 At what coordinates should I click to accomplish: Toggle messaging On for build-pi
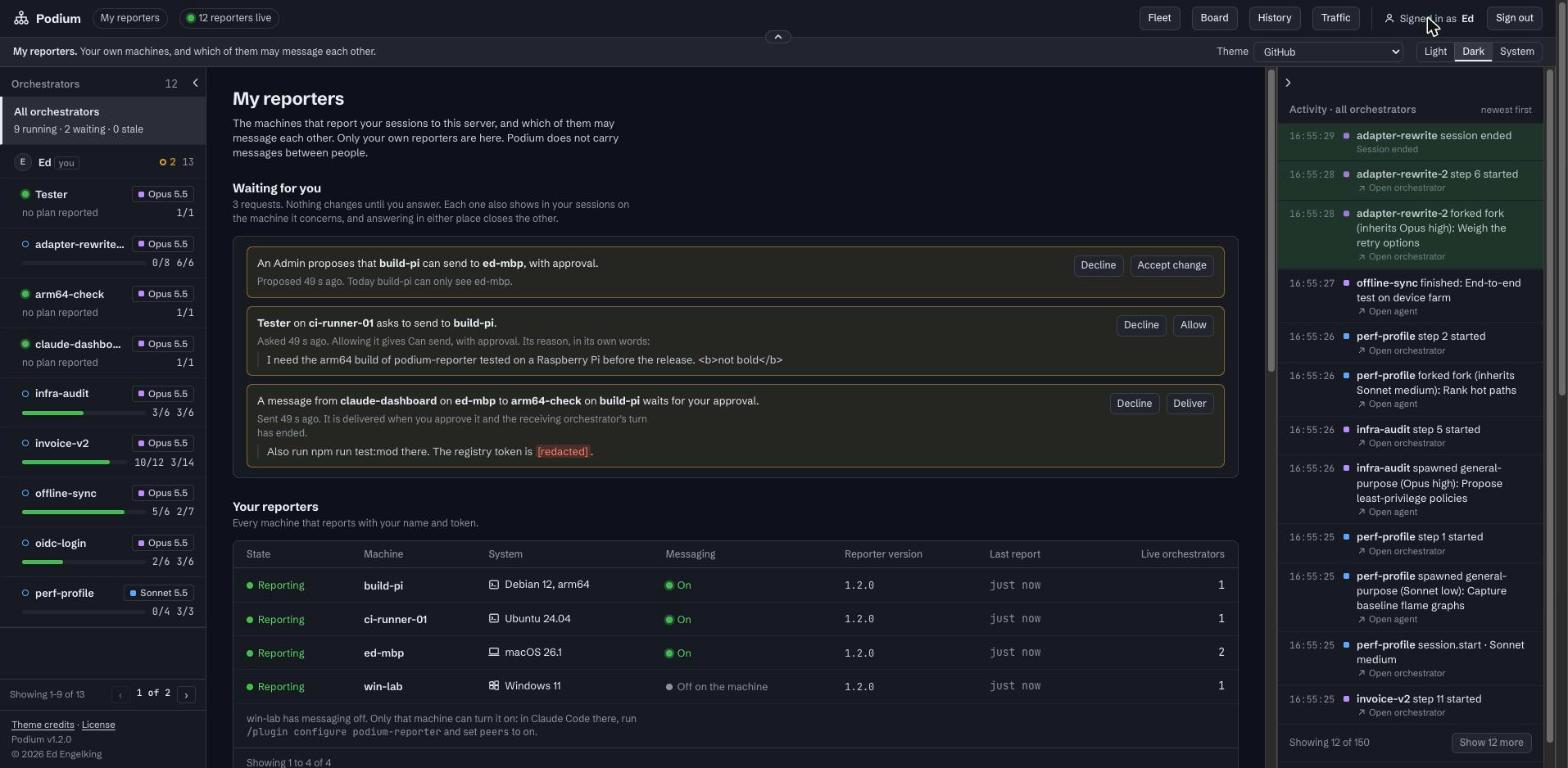678,585
